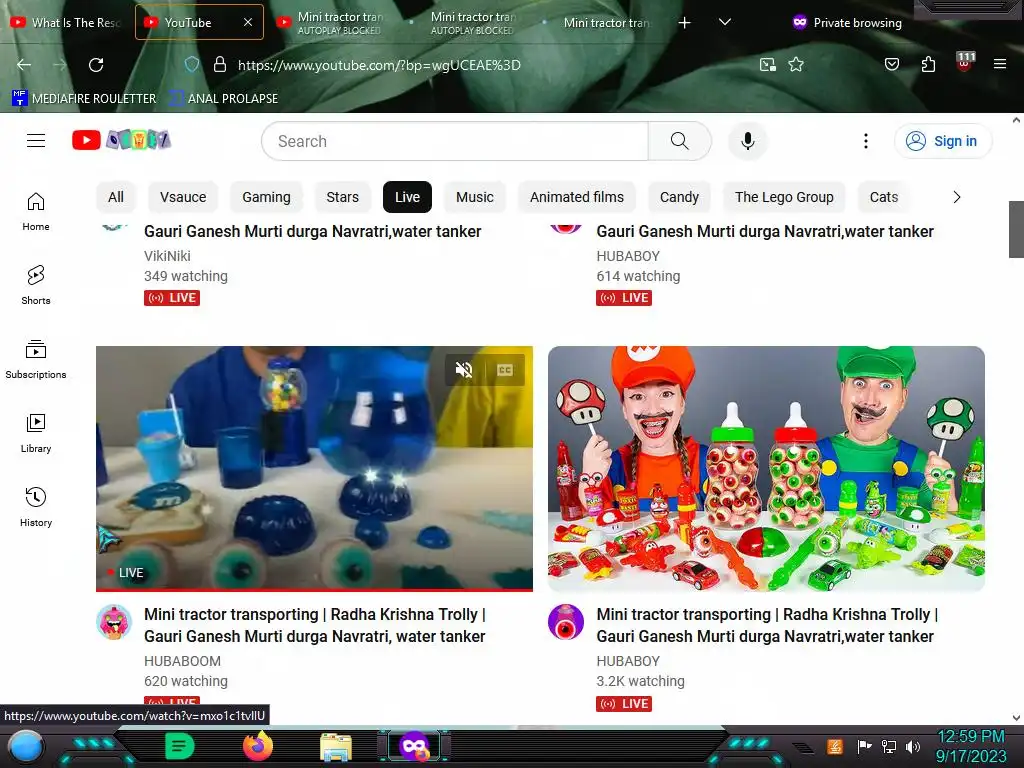The height and width of the screenshot is (768, 1024).
Task: Click the Sign in button
Action: 942,141
